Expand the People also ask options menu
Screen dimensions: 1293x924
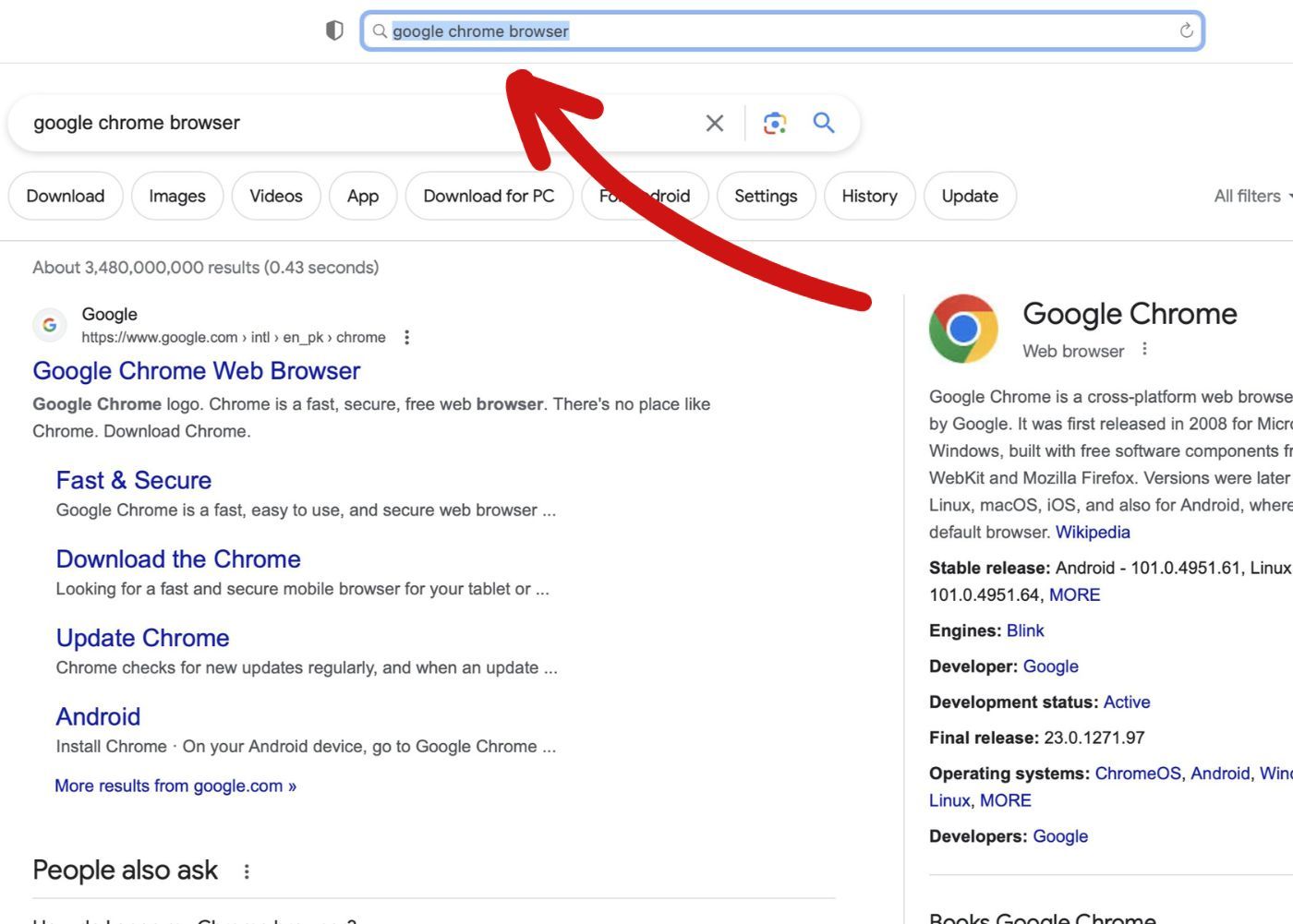[247, 870]
